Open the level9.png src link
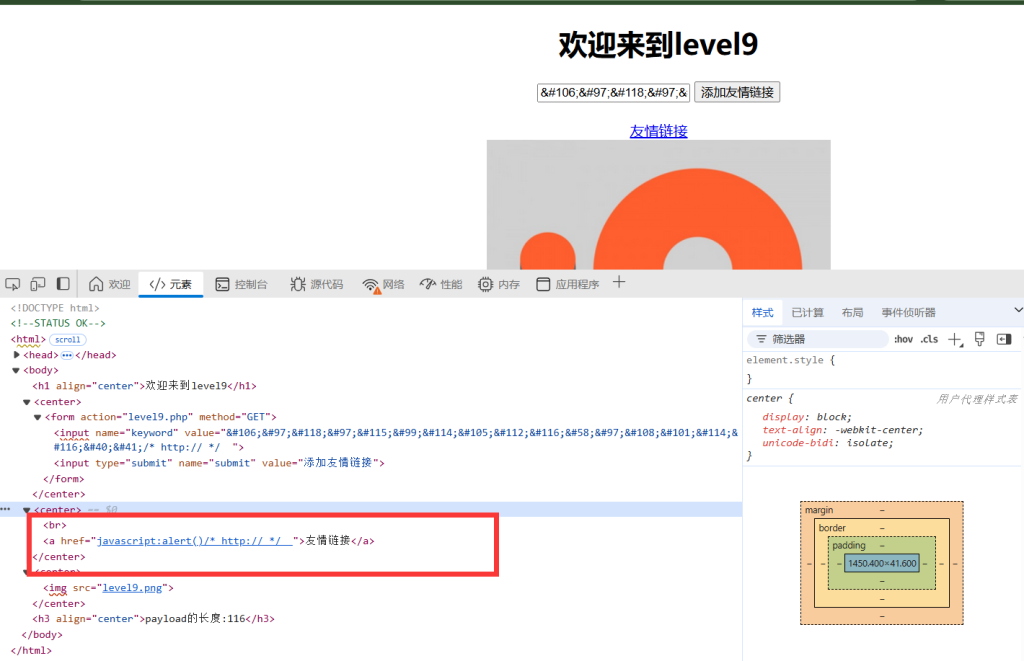This screenshot has height=661, width=1024. pos(132,588)
